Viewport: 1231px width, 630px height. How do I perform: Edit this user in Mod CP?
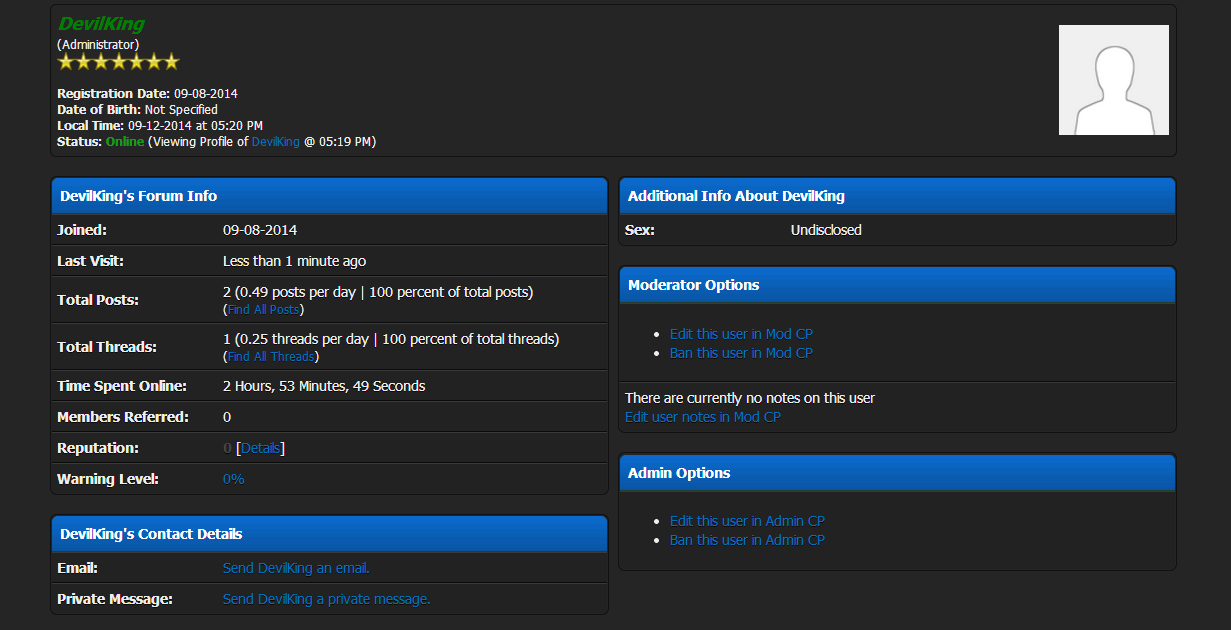pyautogui.click(x=741, y=334)
